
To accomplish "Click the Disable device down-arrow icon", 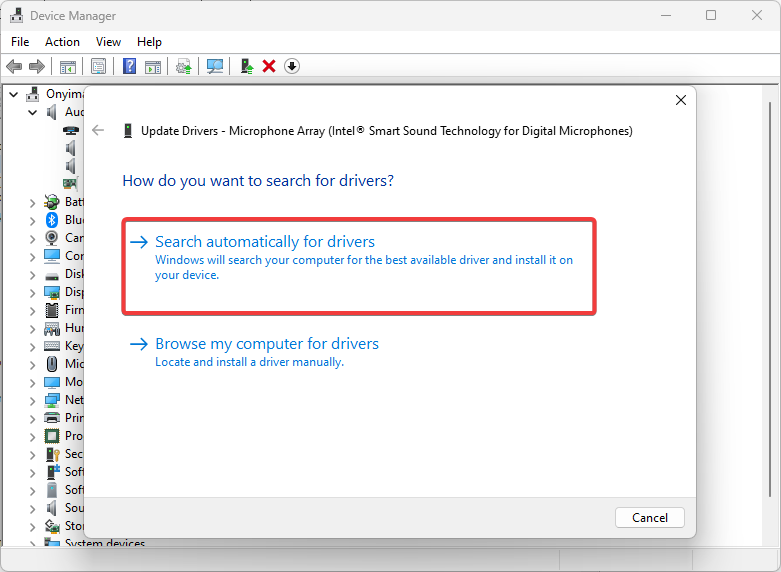I will [292, 66].
